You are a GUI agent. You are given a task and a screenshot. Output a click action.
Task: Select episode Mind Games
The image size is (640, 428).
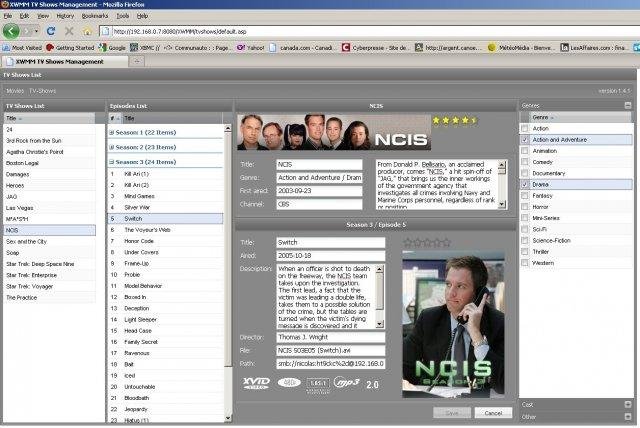click(165, 196)
